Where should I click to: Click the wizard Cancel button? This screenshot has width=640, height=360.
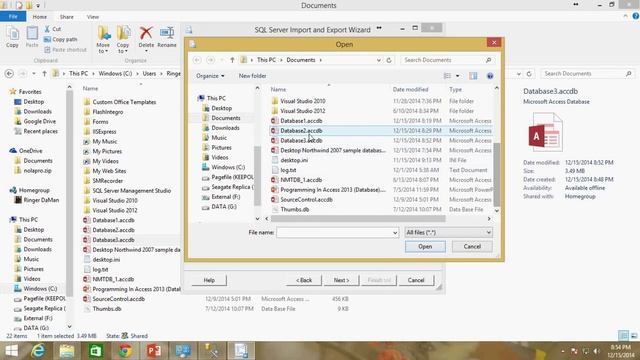point(416,280)
